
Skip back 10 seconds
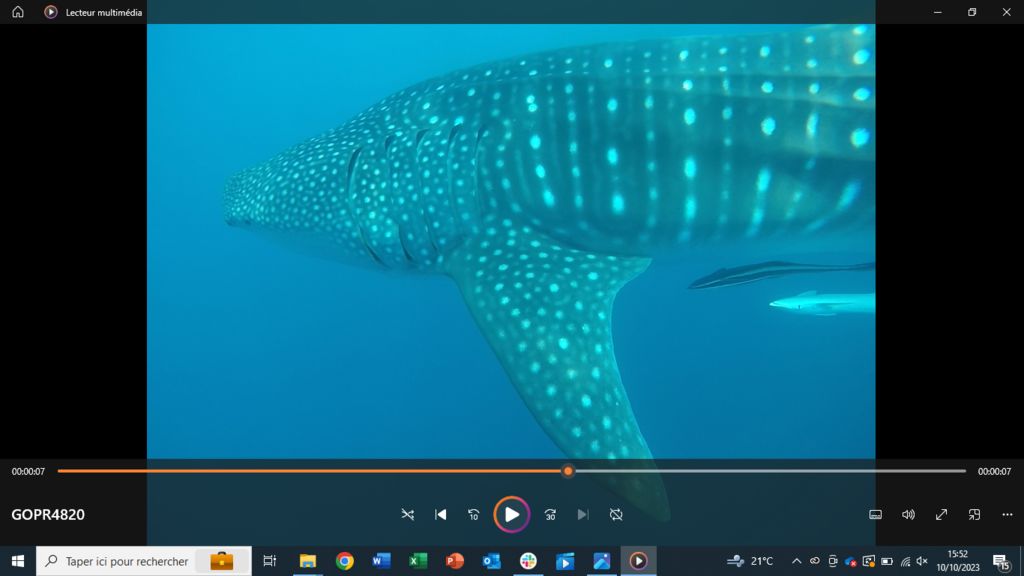click(x=474, y=515)
